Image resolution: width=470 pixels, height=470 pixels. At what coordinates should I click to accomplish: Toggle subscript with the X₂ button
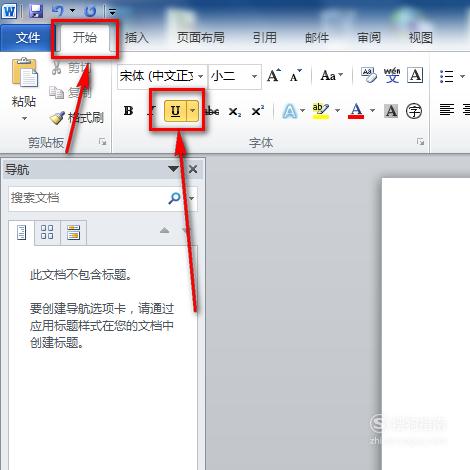point(235,111)
